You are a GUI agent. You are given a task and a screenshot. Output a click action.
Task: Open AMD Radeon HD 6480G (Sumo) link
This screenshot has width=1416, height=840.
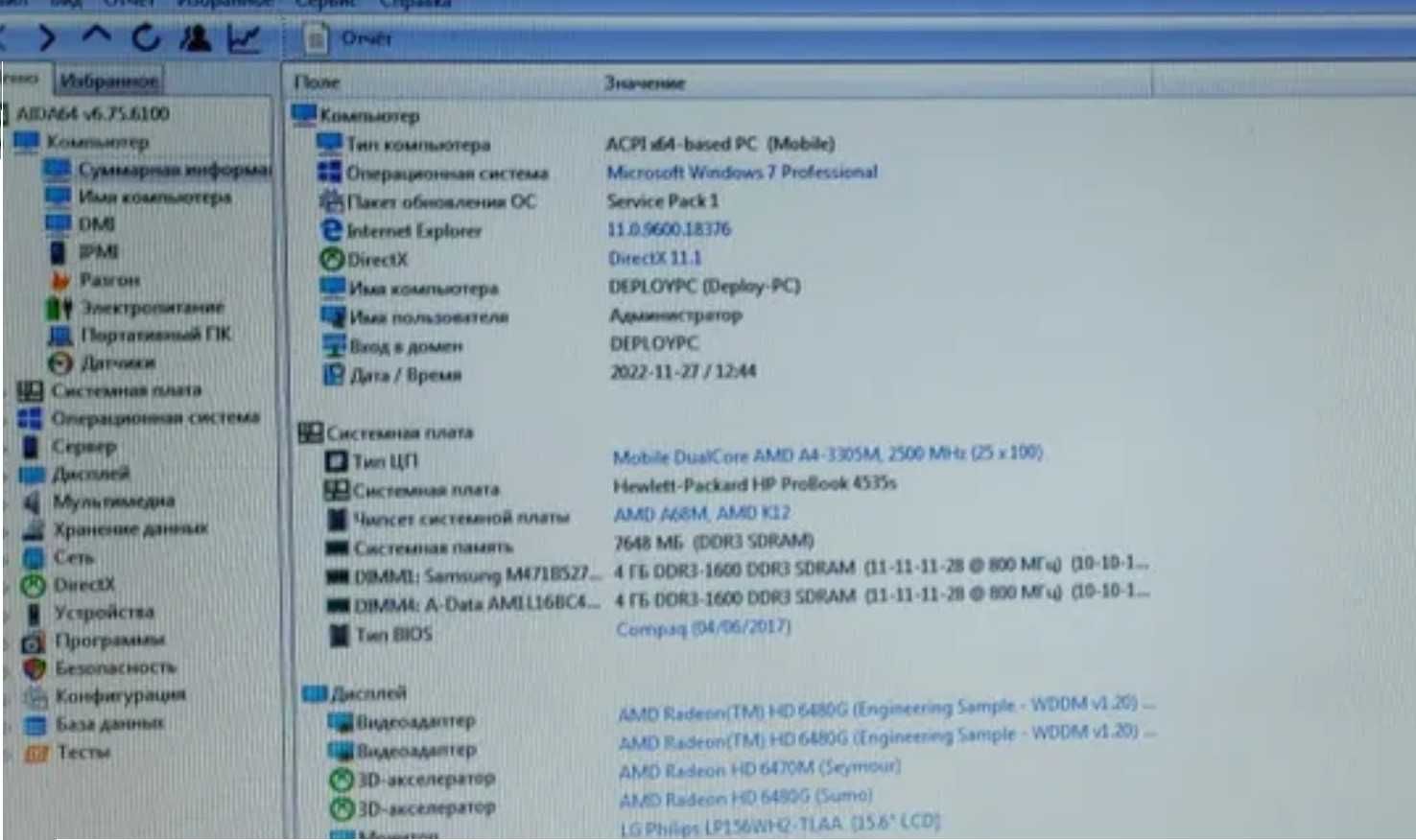(745, 798)
